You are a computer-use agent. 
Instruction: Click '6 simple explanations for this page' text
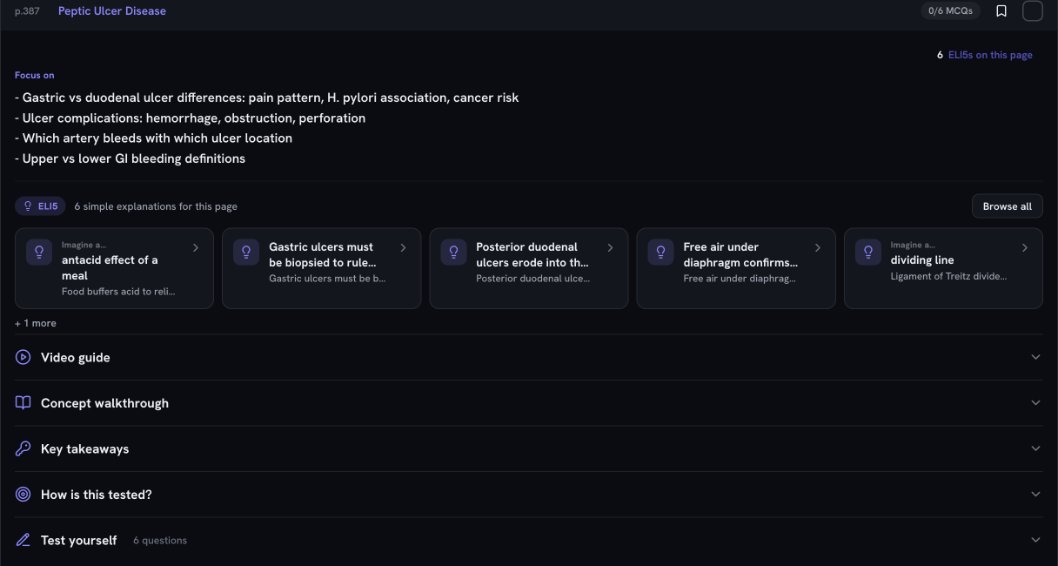[x=156, y=206]
